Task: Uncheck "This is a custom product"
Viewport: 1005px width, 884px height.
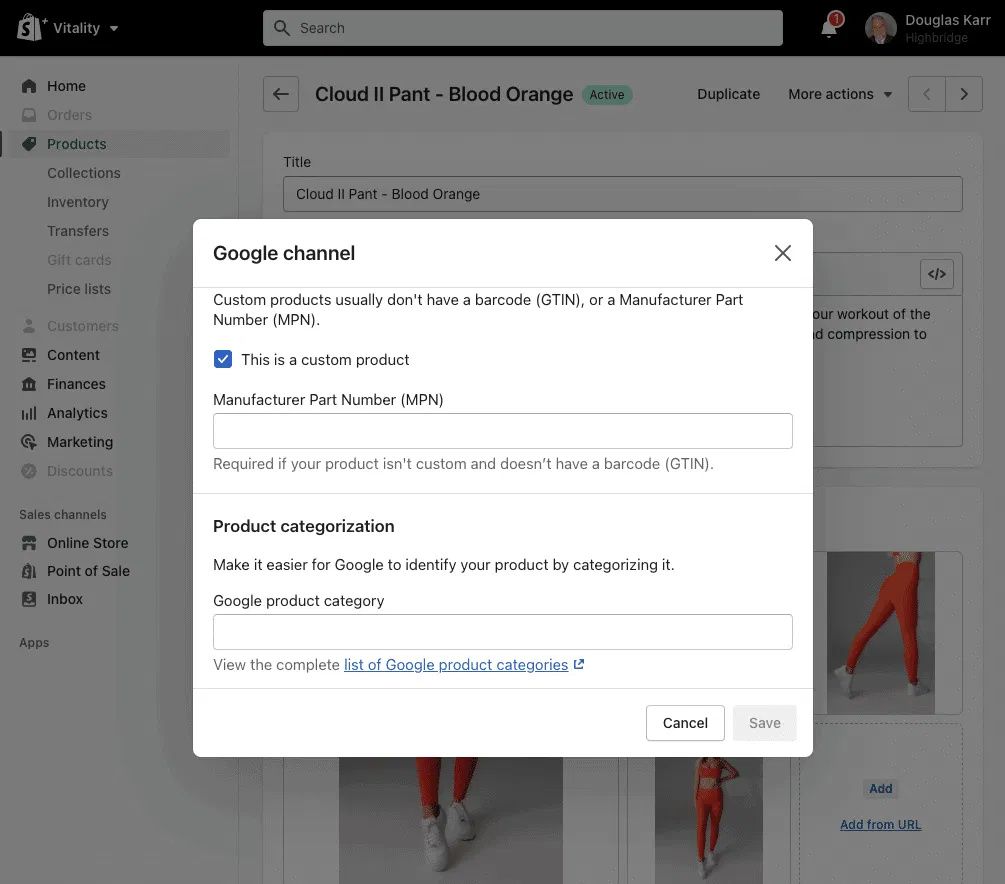Action: pyautogui.click(x=223, y=360)
